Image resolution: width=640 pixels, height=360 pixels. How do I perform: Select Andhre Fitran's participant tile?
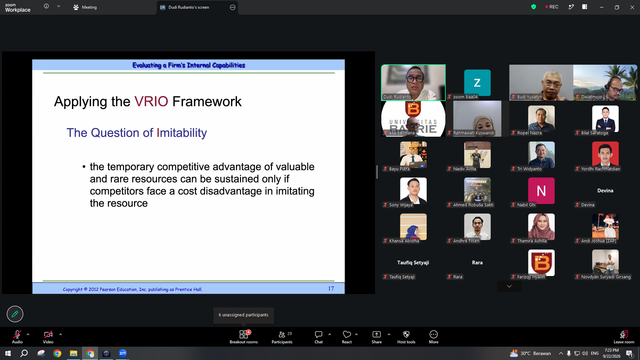(x=477, y=227)
